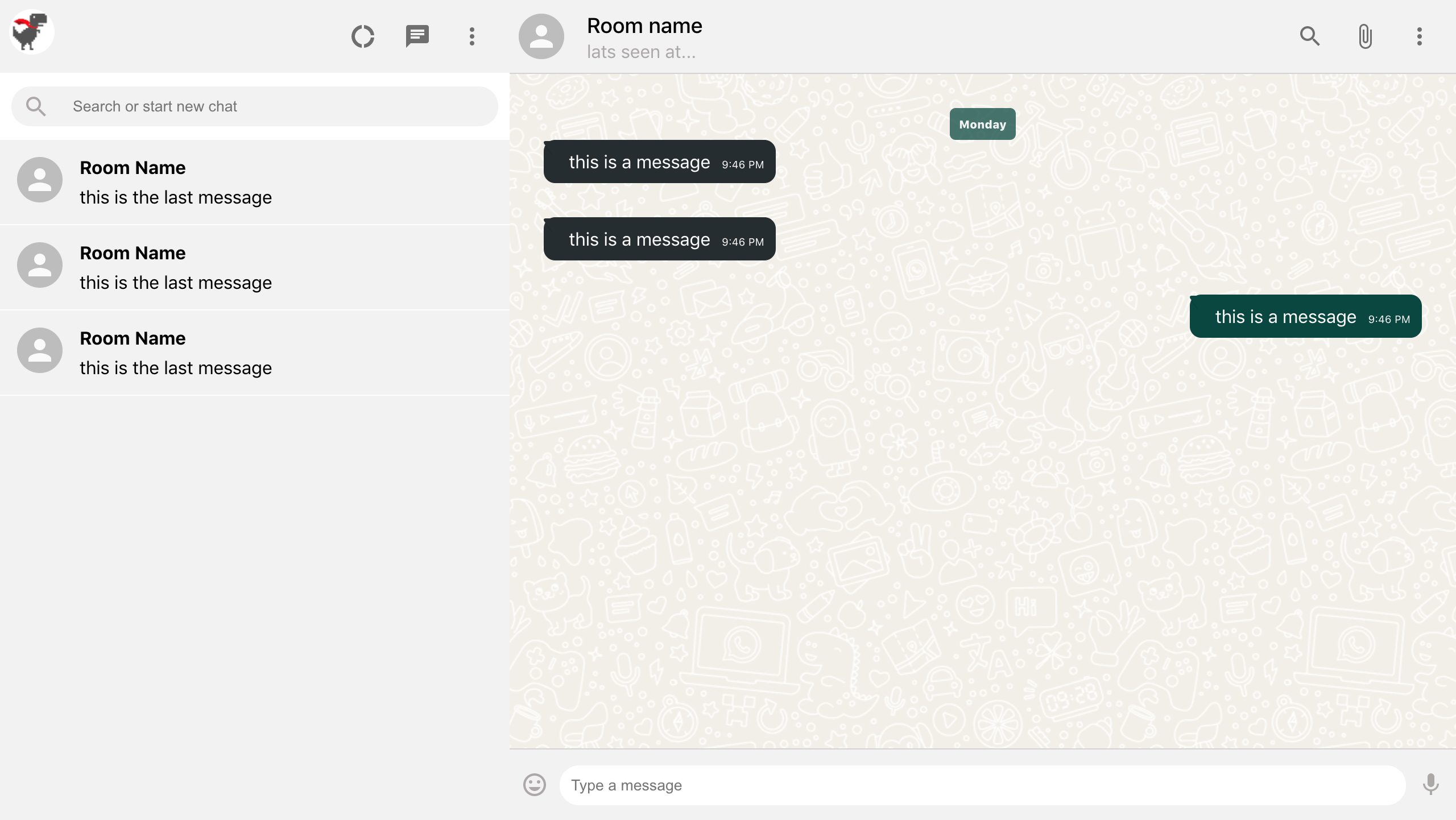Image resolution: width=1456 pixels, height=820 pixels.
Task: Open the first Room Name chat
Action: click(255, 183)
